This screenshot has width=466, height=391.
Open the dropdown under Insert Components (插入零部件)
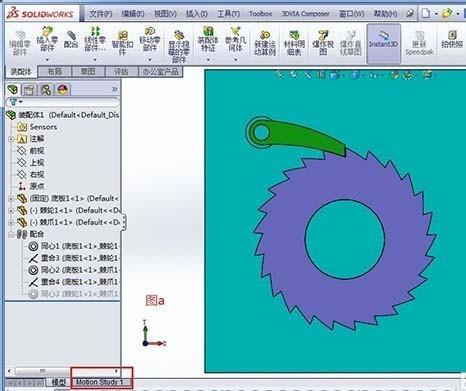(x=47, y=60)
